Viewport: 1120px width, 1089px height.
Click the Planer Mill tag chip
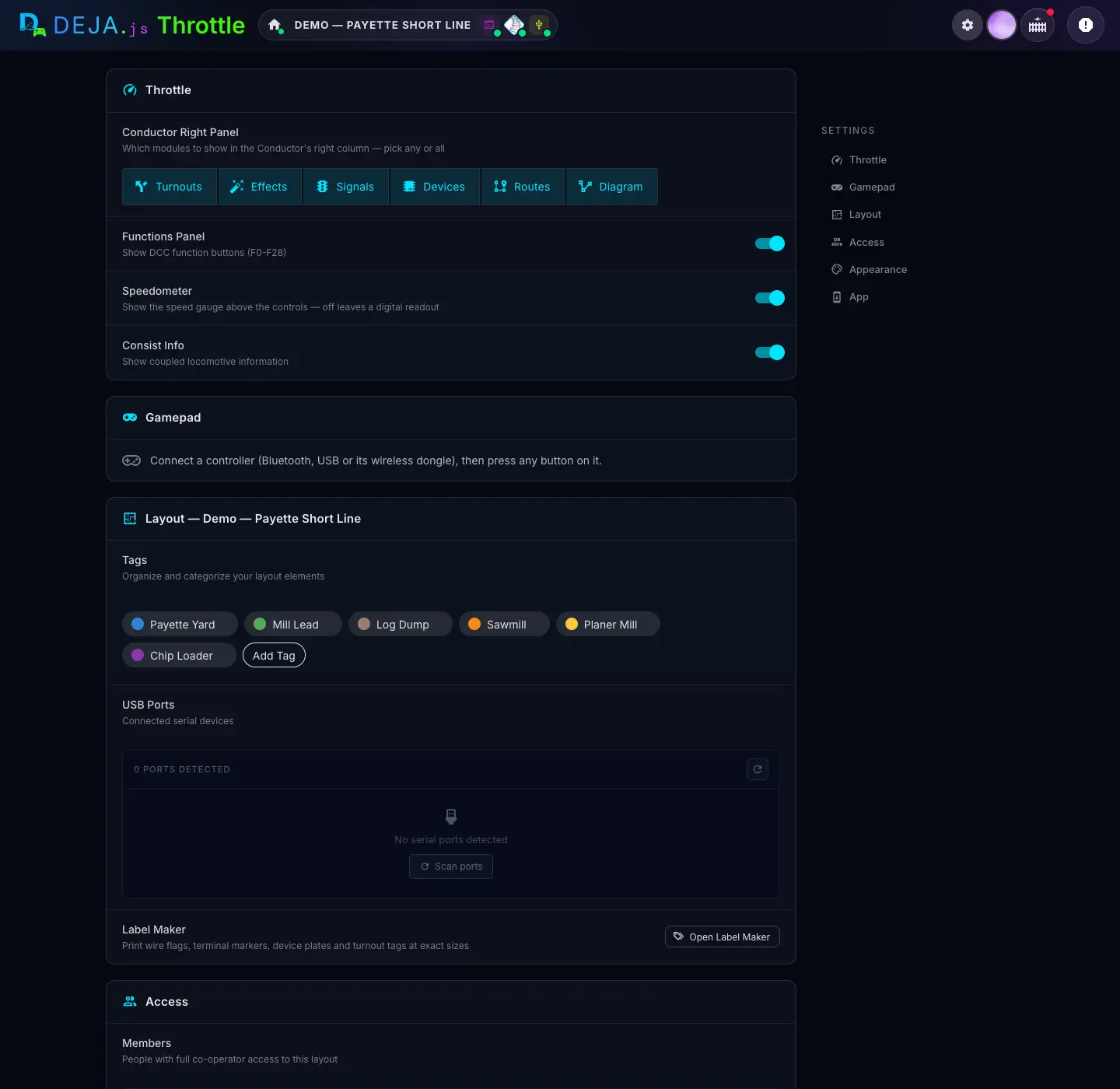click(x=608, y=624)
